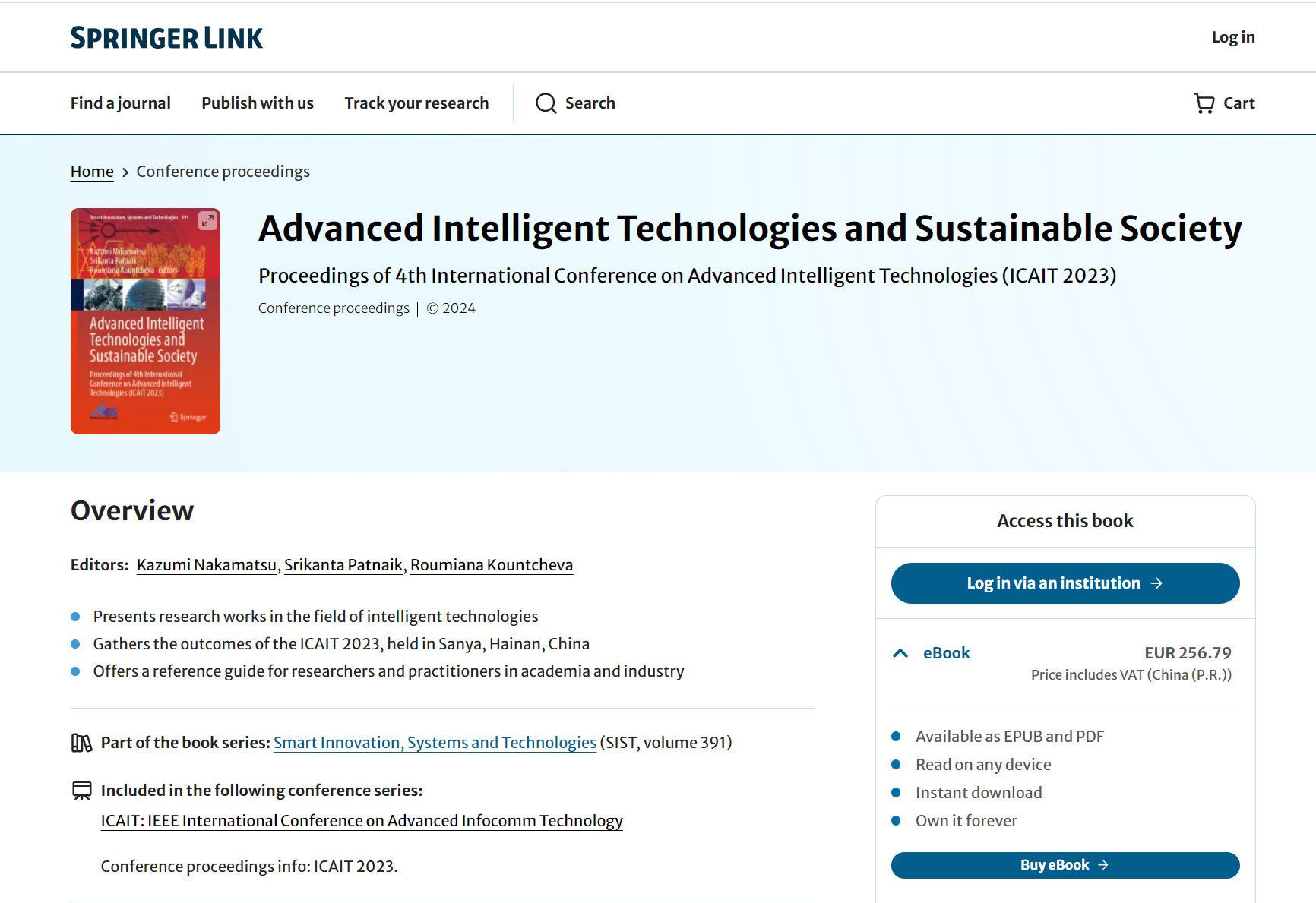Open editor Kazumi Nakamatsu link
Screen dimensions: 1316x903
pos(207,565)
